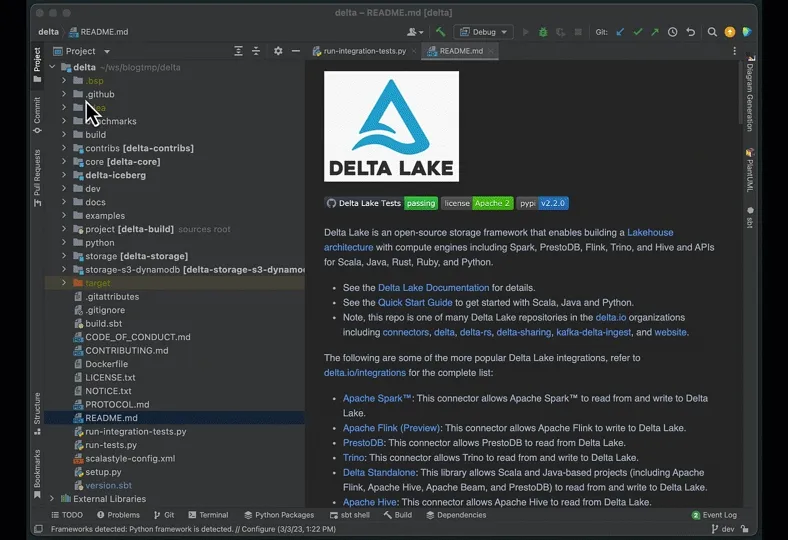Open Search Everywhere magnifier icon
Image resolution: width=788 pixels, height=540 pixels.
tap(712, 32)
